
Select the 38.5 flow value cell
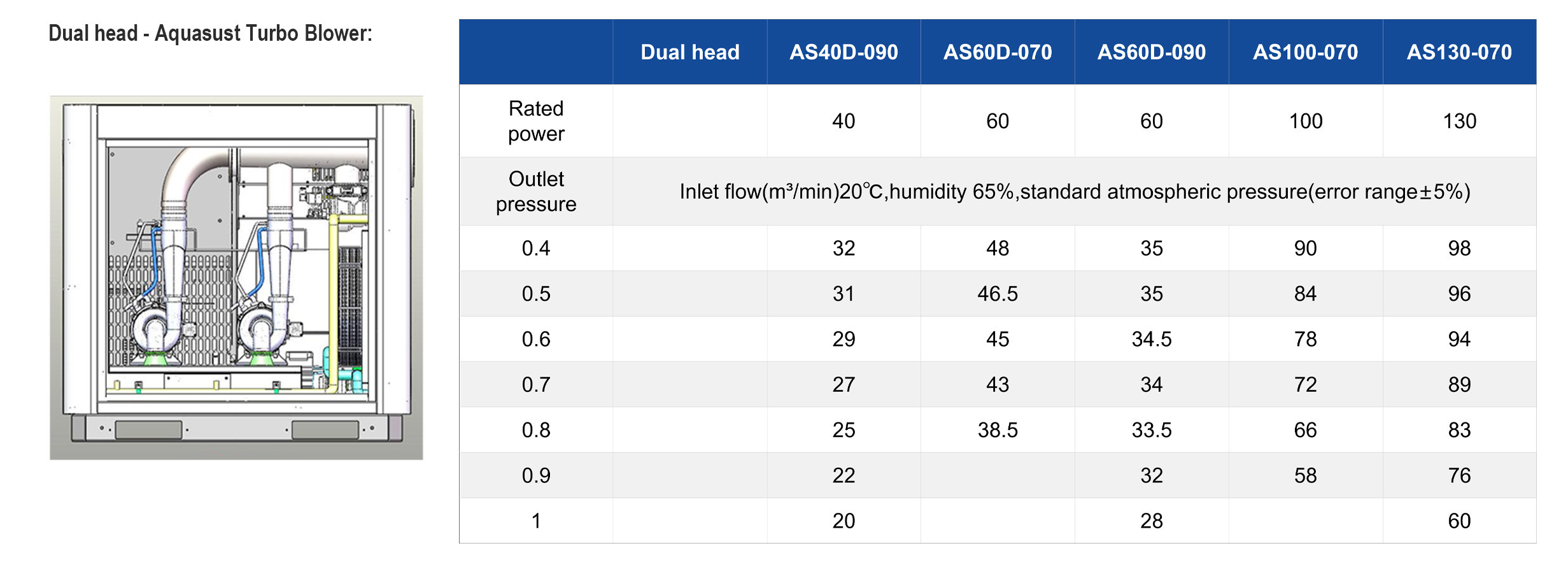click(x=998, y=430)
